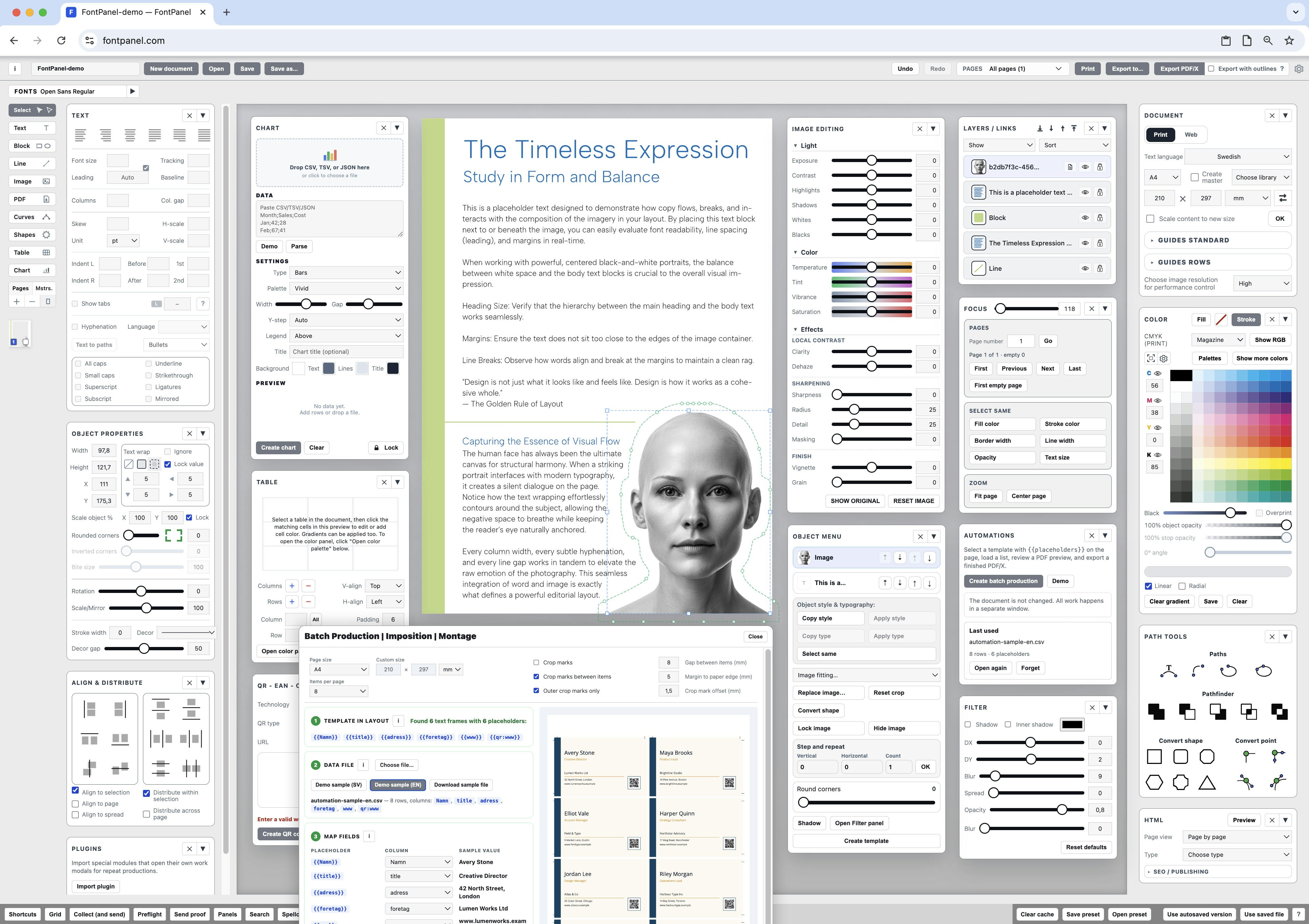This screenshot has height=924, width=1309.
Task: Expand the SEO / Publishing section
Action: click(1217, 872)
